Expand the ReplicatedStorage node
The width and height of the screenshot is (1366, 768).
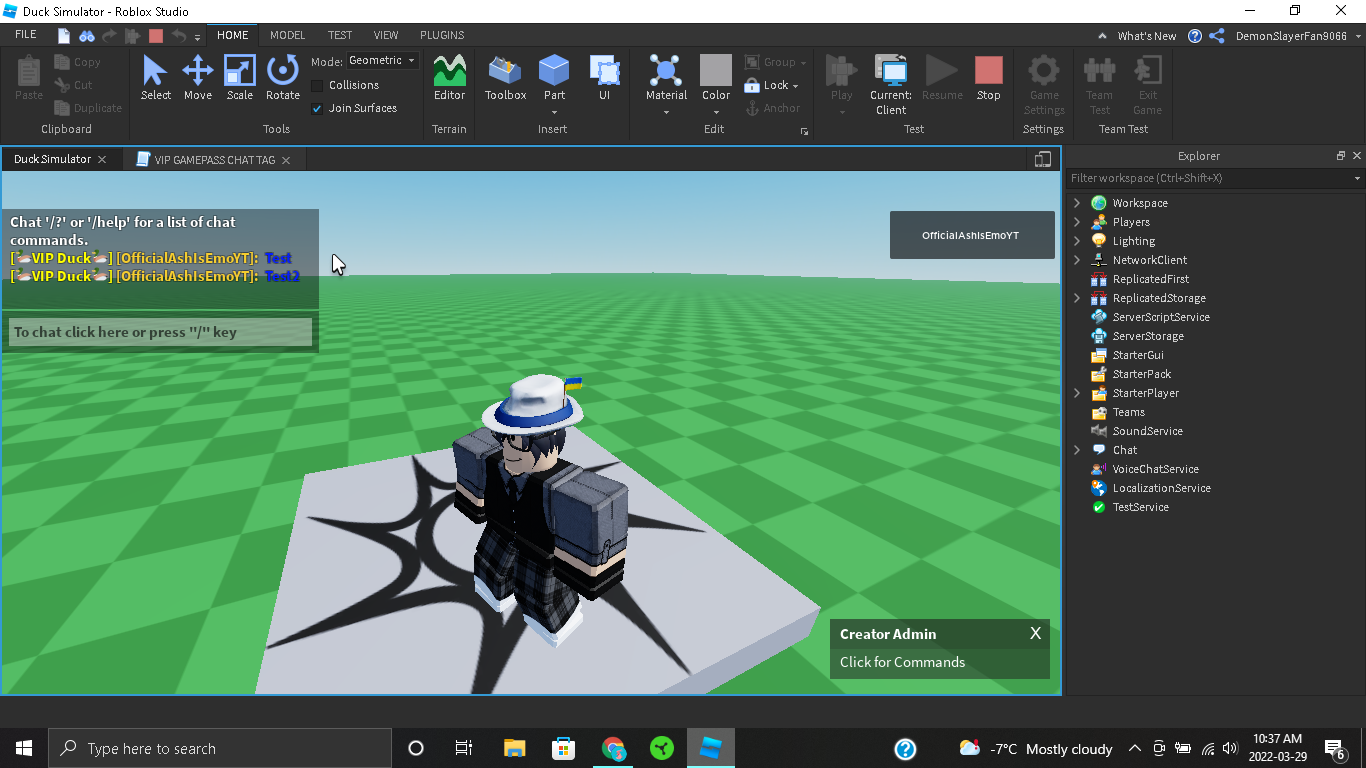pos(1077,298)
